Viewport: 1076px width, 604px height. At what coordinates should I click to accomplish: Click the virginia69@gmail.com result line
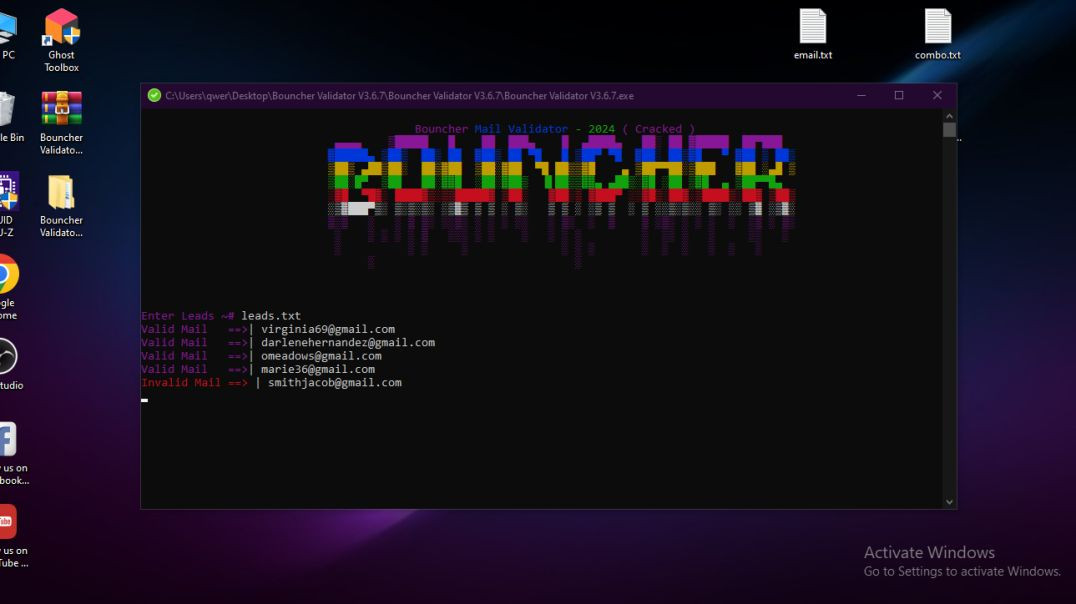coord(268,329)
